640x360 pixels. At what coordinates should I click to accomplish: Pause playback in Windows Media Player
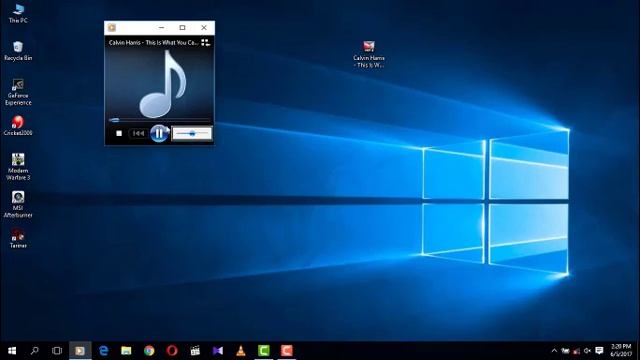(158, 133)
